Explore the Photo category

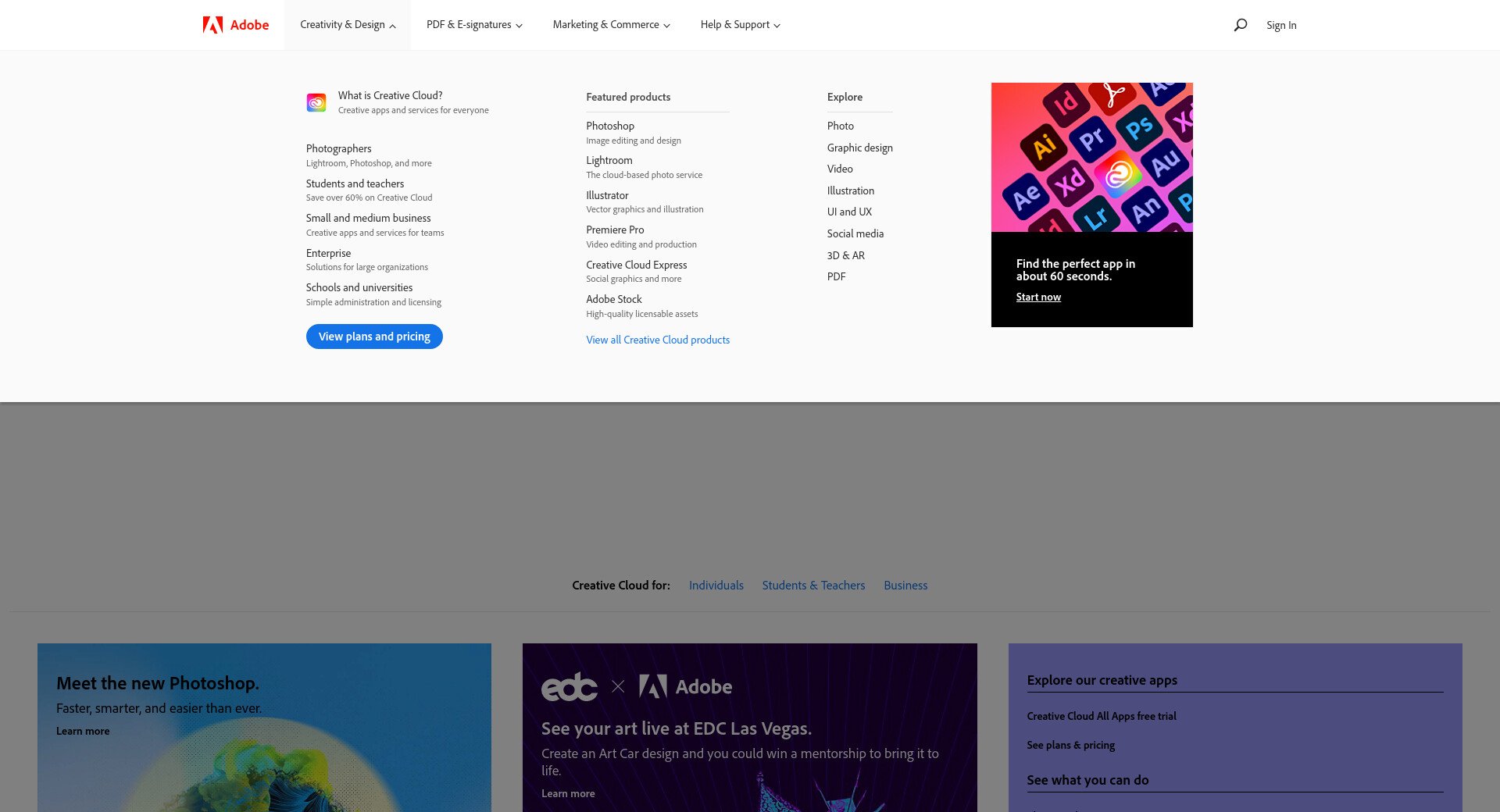pyautogui.click(x=841, y=126)
